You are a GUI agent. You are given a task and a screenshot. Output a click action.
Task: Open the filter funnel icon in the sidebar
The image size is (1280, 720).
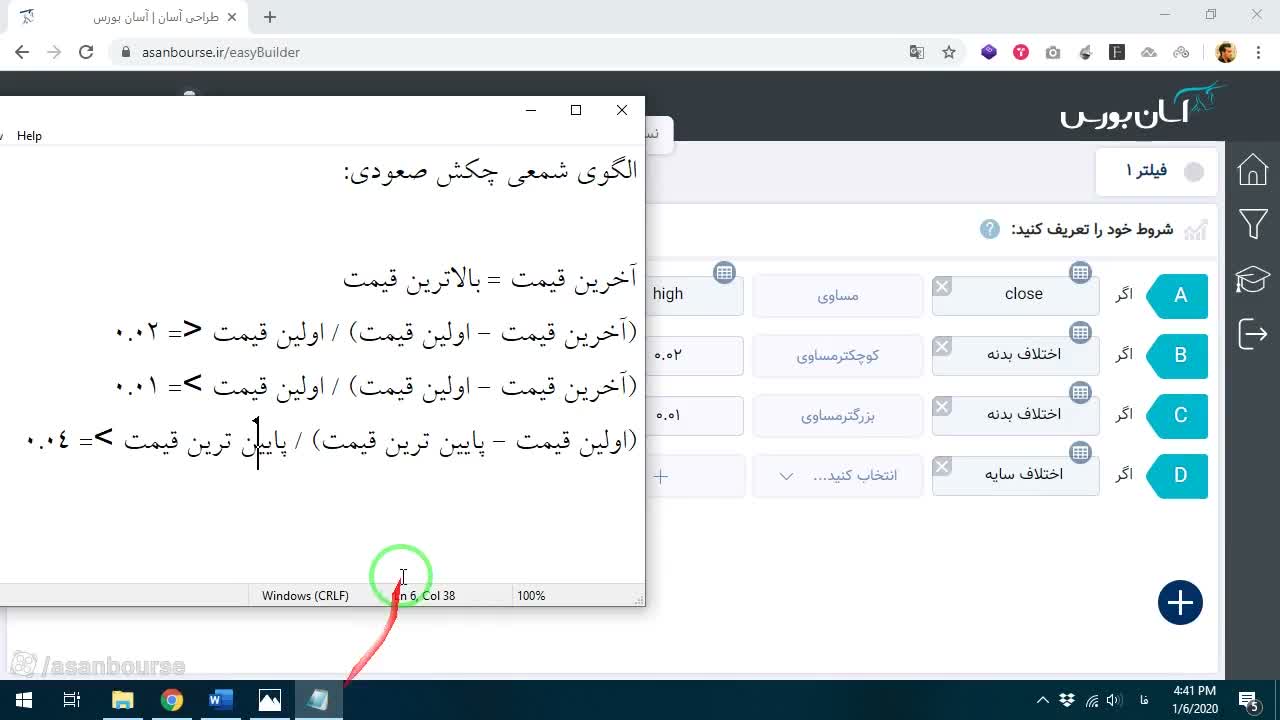[1253, 224]
